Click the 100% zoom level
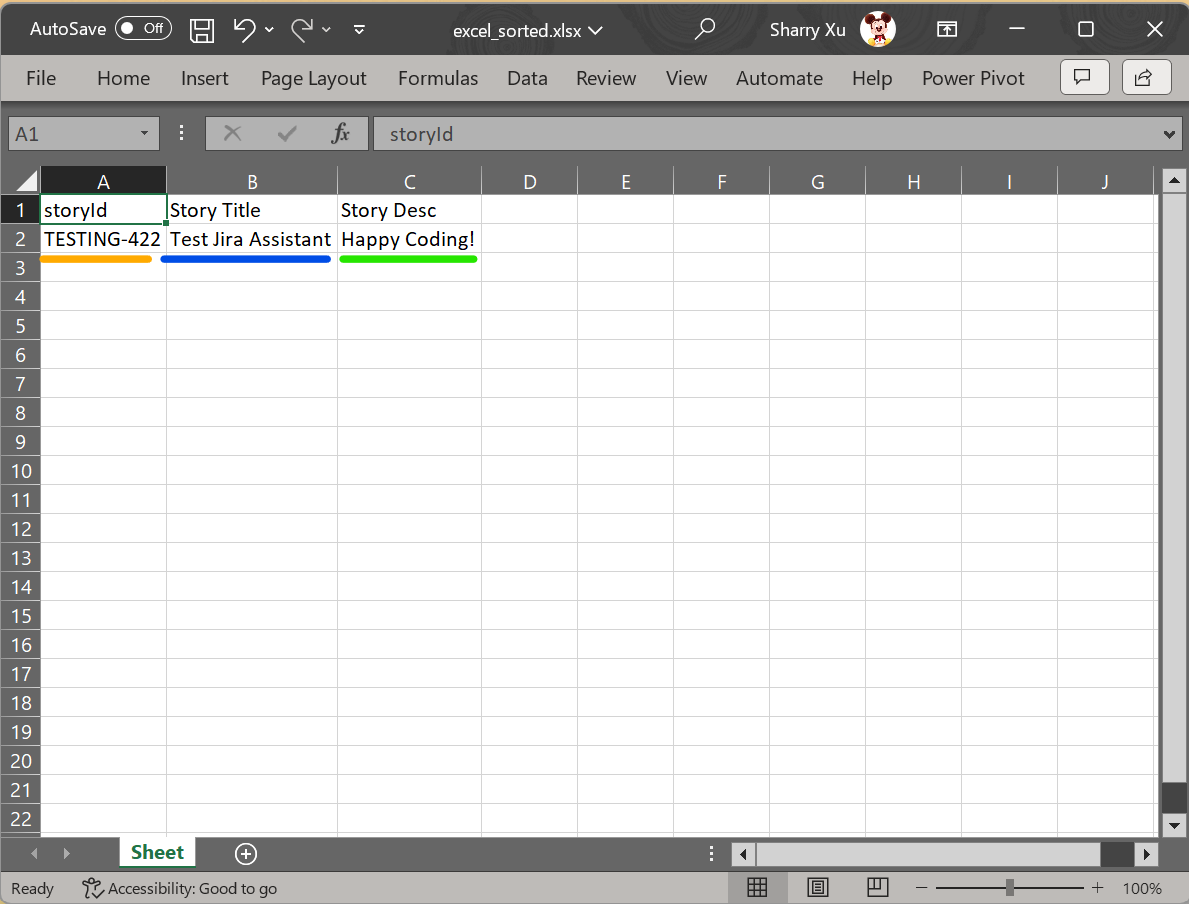Viewport: 1189px width, 904px height. [x=1142, y=888]
